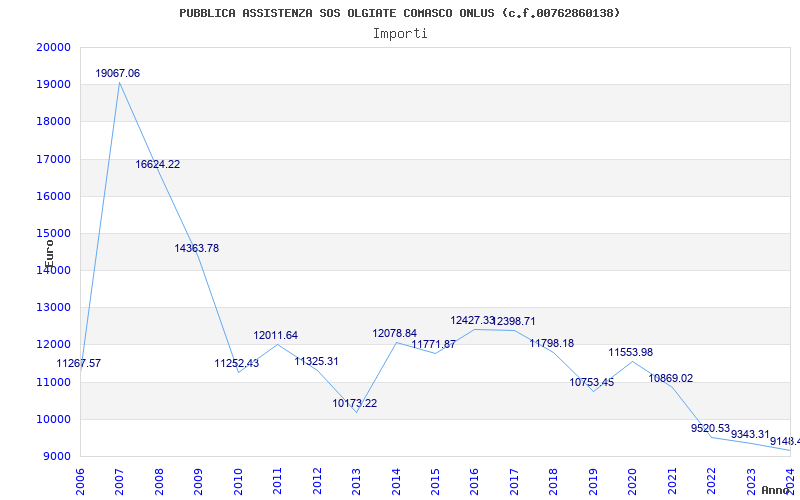Click the 2007 x-axis year label
Screen dimensions: 800x500
click(x=119, y=481)
